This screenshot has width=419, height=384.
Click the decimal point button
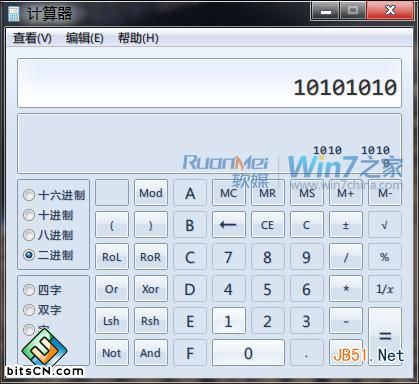[307, 353]
